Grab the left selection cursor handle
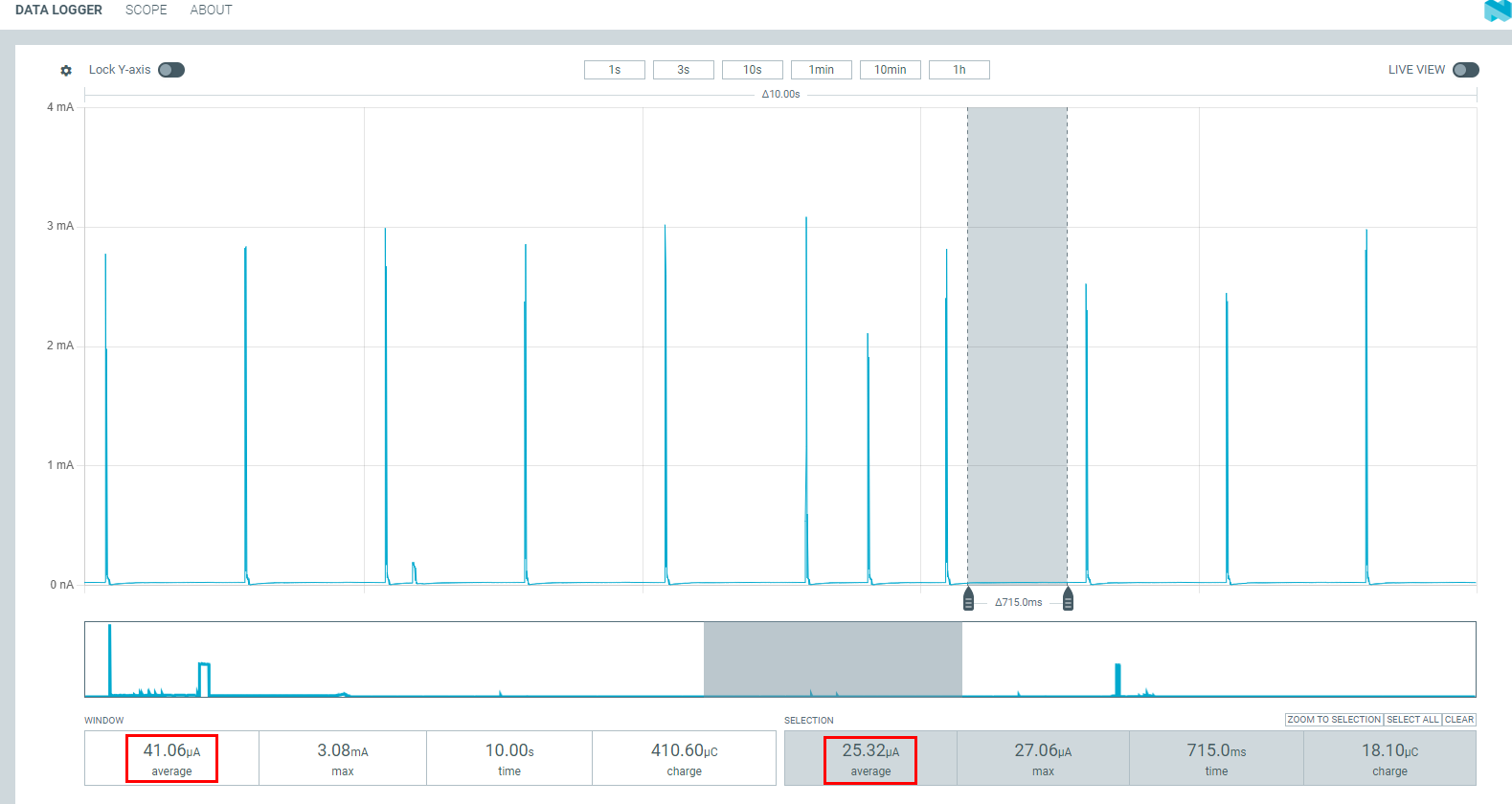The image size is (1512, 804). [968, 600]
